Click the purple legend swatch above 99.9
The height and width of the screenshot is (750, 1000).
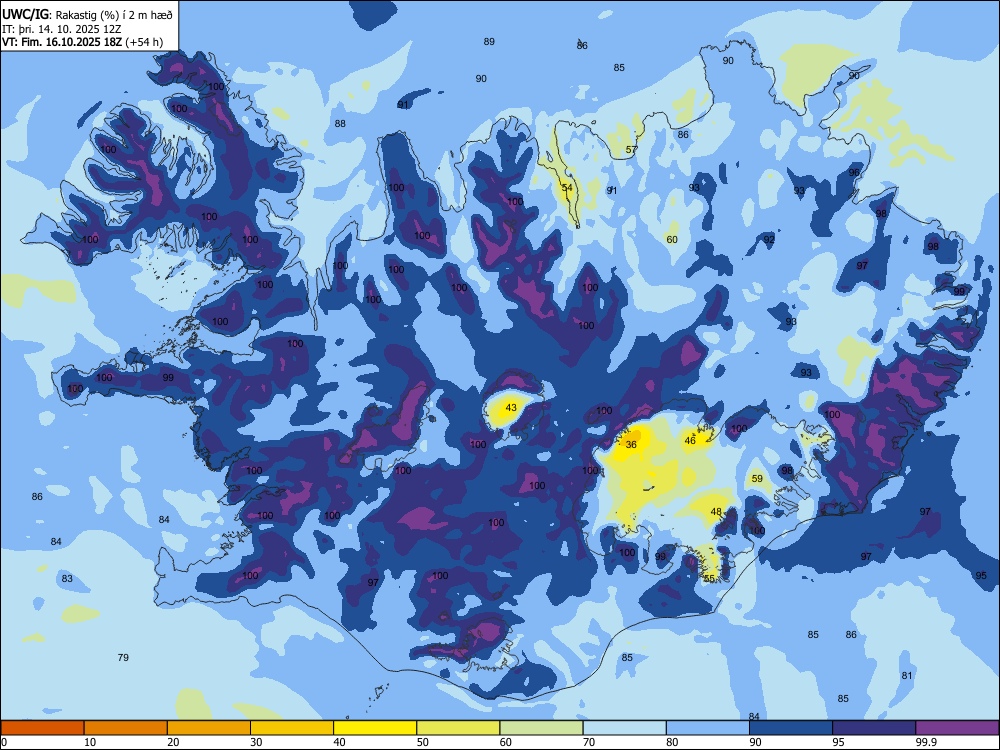coord(957,728)
